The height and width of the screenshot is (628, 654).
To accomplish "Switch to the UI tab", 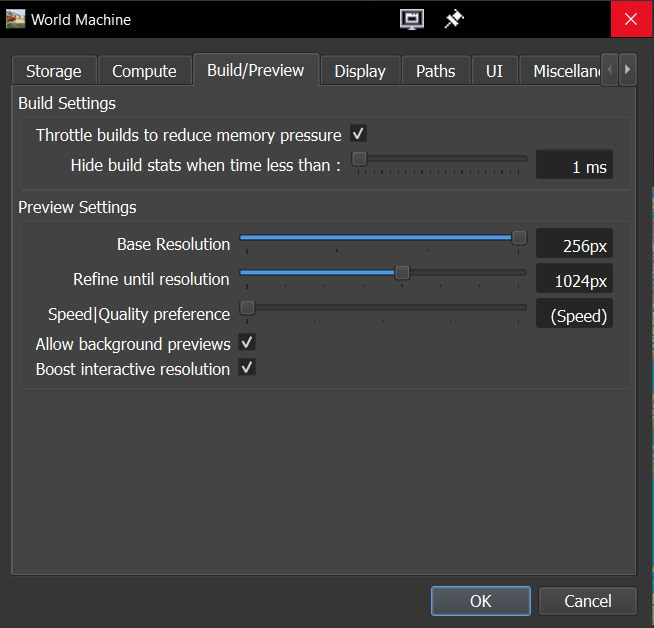I will [494, 71].
